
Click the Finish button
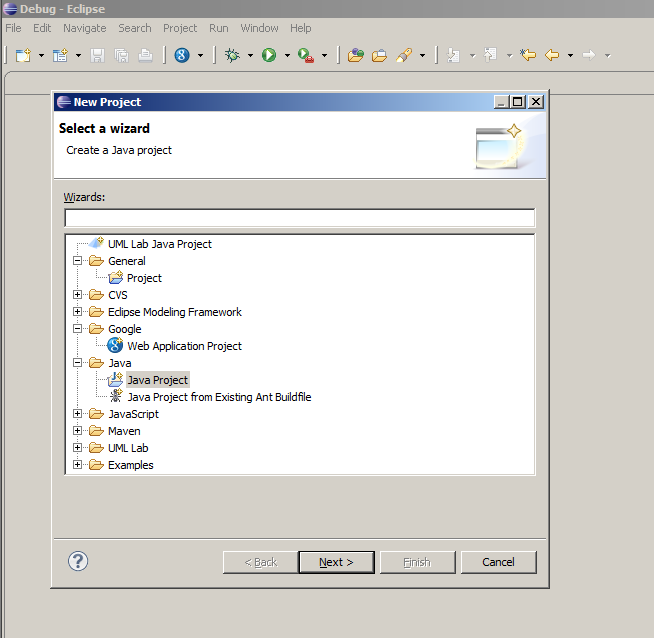[x=417, y=562]
